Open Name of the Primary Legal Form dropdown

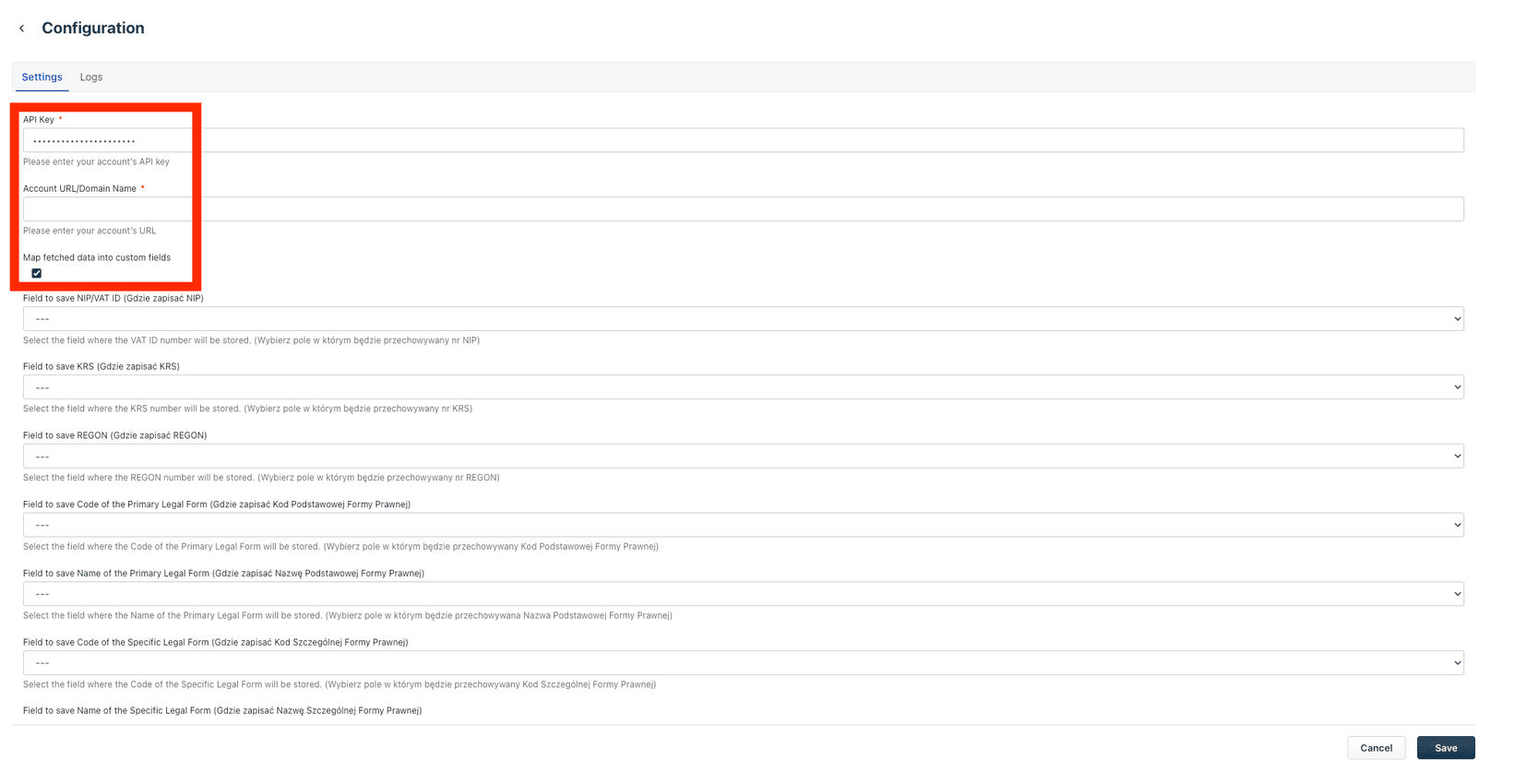[x=743, y=594]
